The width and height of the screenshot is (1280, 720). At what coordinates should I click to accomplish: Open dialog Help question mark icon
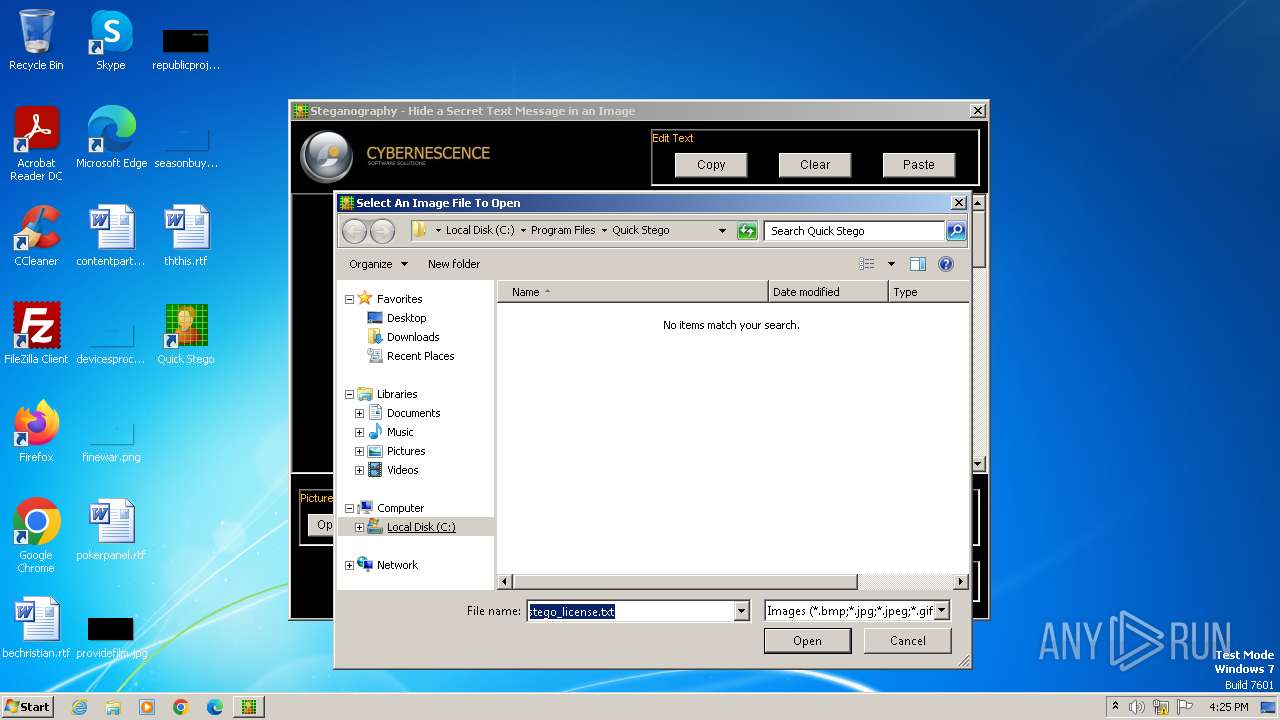[946, 264]
